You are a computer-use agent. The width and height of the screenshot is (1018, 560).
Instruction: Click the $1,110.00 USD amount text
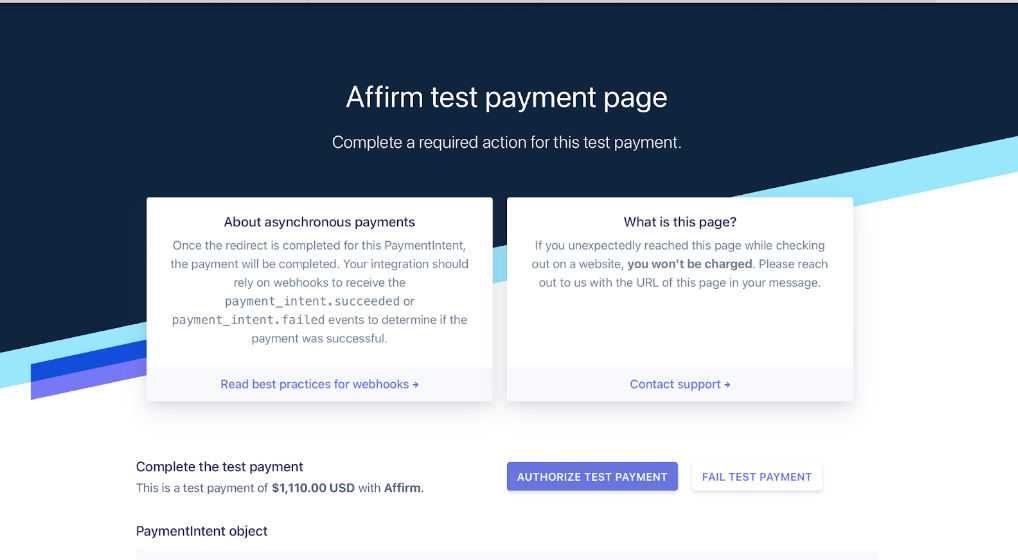[x=313, y=488]
